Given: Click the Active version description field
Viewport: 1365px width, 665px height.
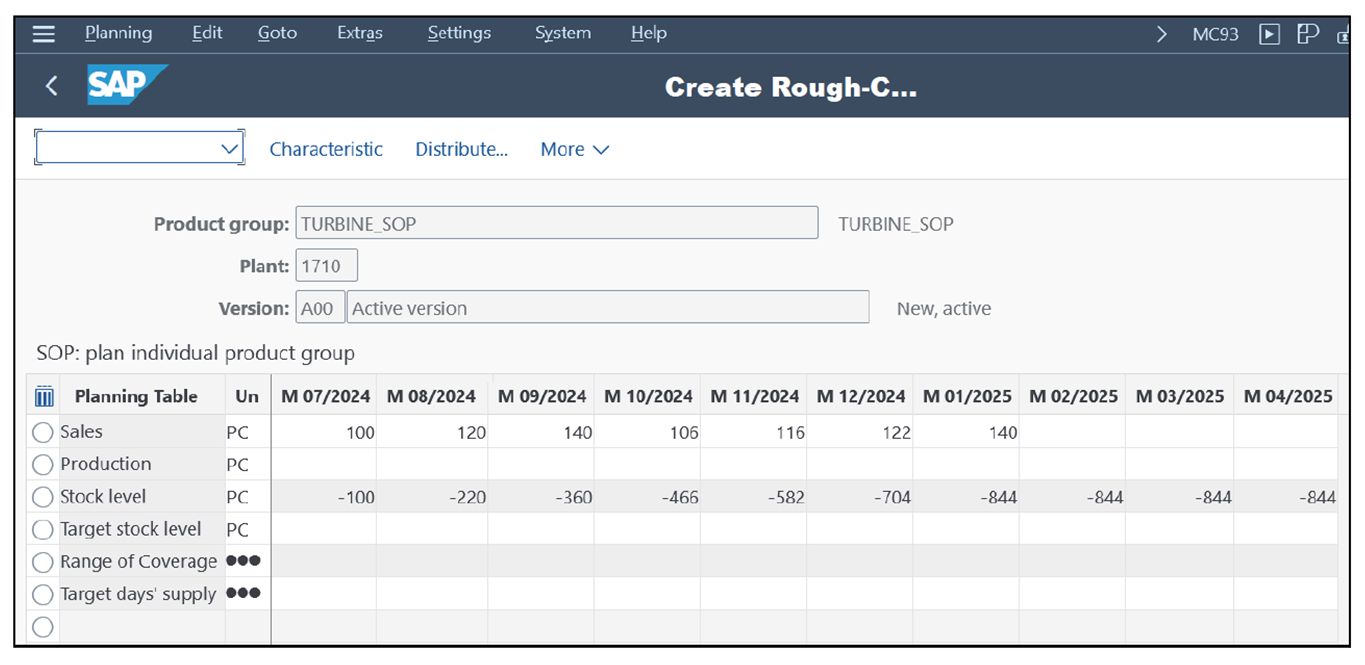Looking at the screenshot, I should point(608,308).
